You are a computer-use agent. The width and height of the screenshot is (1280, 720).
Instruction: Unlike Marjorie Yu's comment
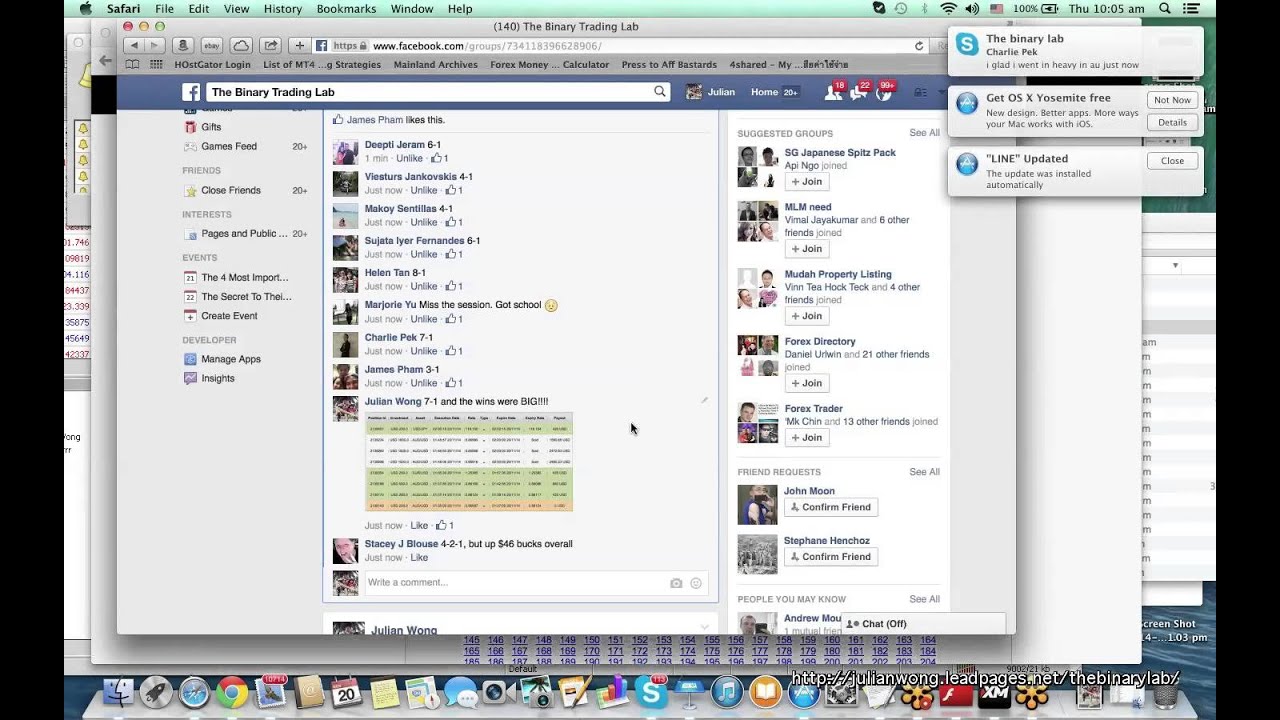424,319
